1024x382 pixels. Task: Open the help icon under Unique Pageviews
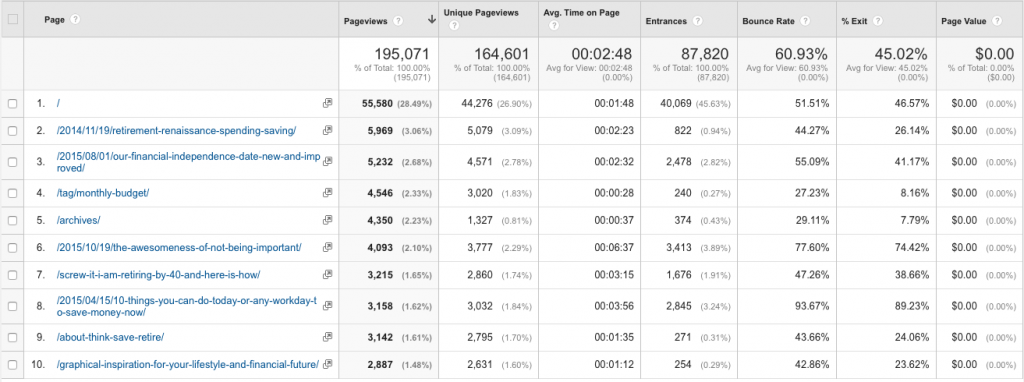454,26
